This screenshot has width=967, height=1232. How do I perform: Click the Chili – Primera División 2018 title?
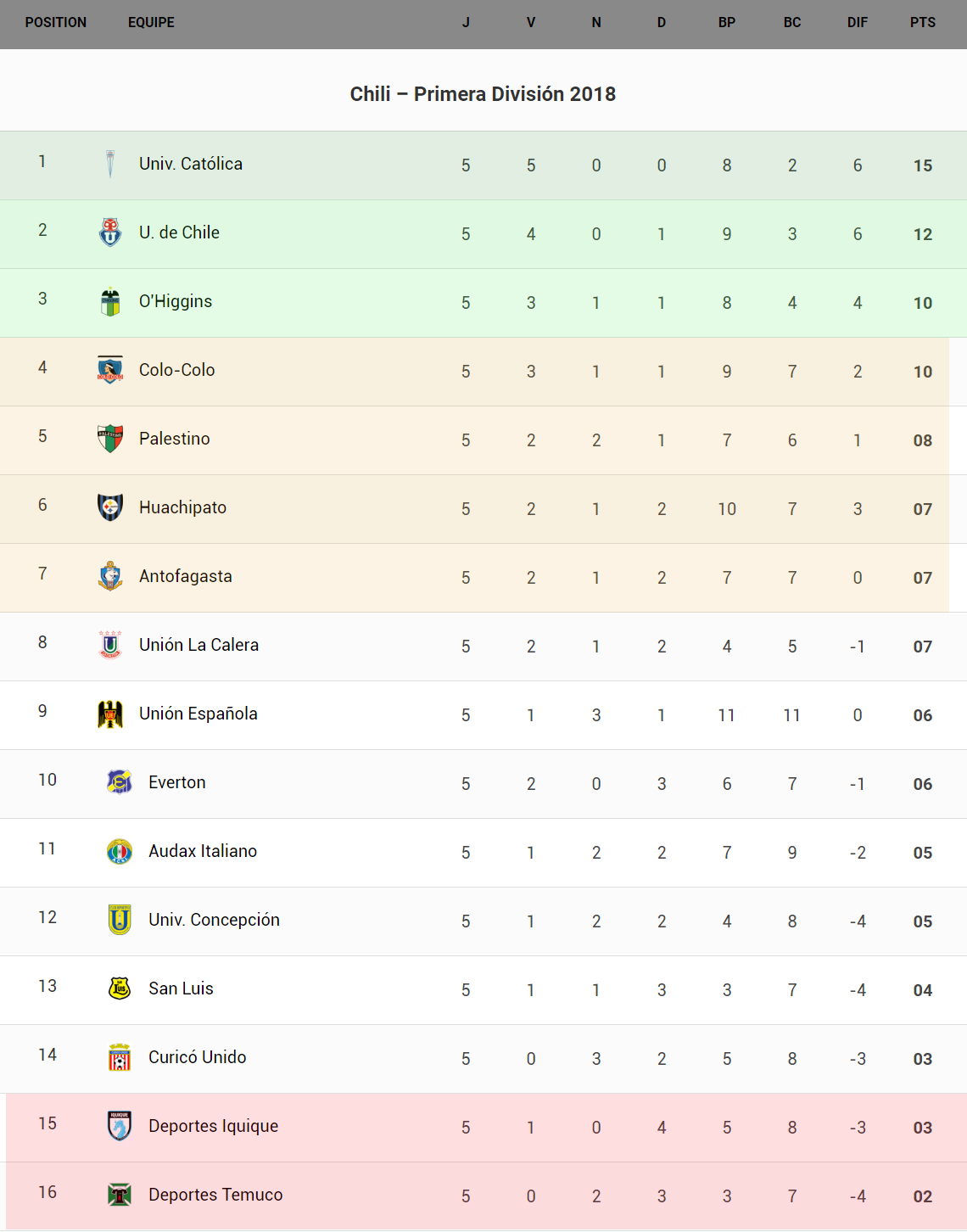(x=483, y=94)
